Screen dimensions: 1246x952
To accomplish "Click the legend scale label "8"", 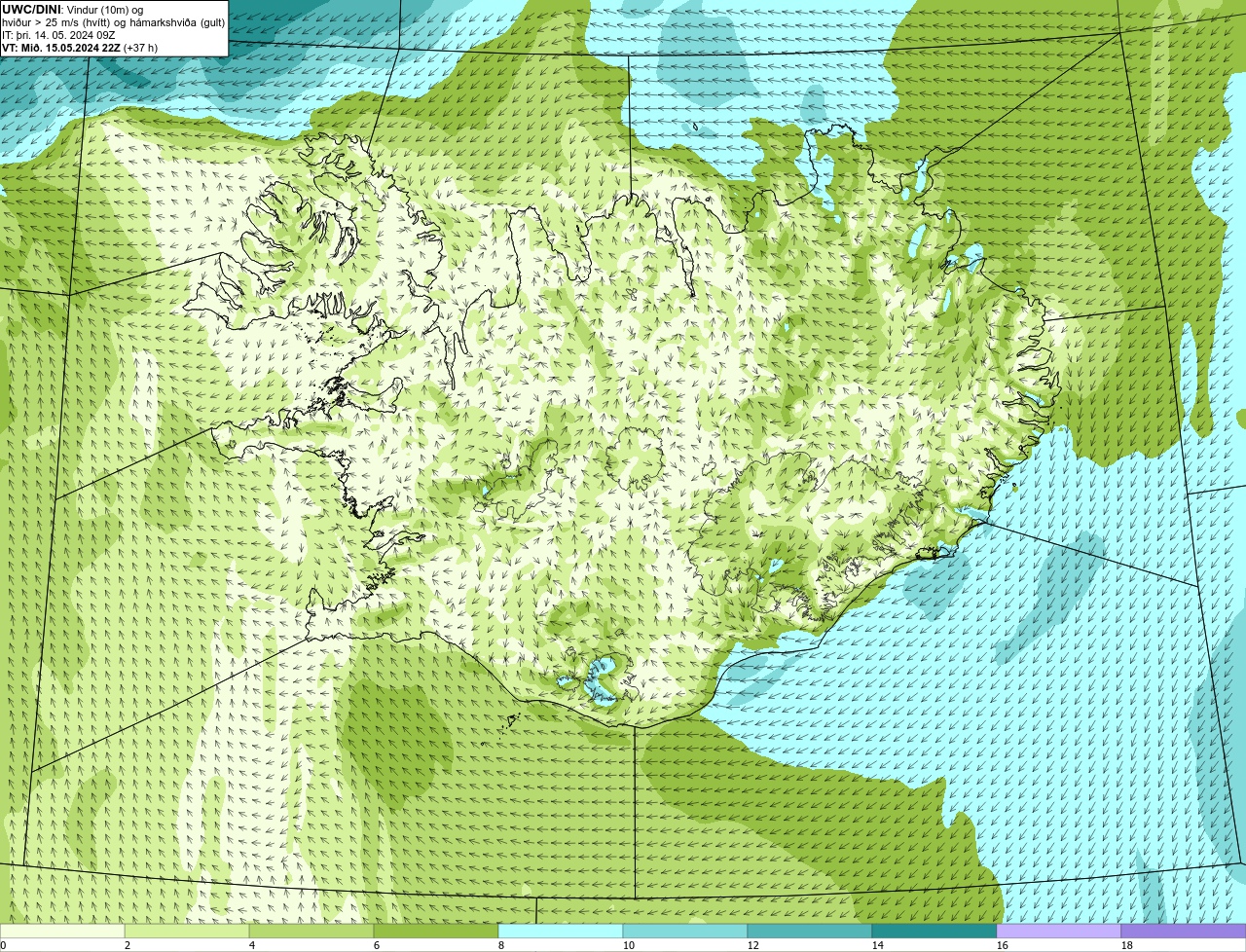I will click(501, 945).
